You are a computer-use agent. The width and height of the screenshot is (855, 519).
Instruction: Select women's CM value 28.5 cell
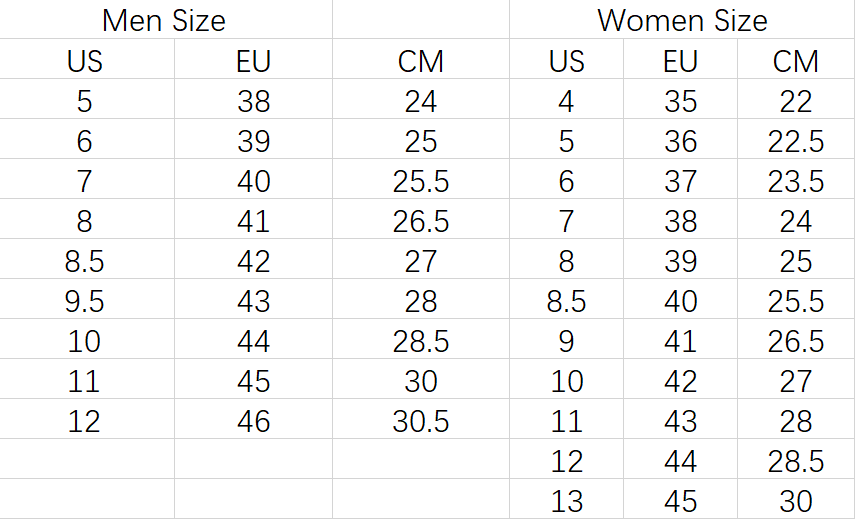[796, 461]
